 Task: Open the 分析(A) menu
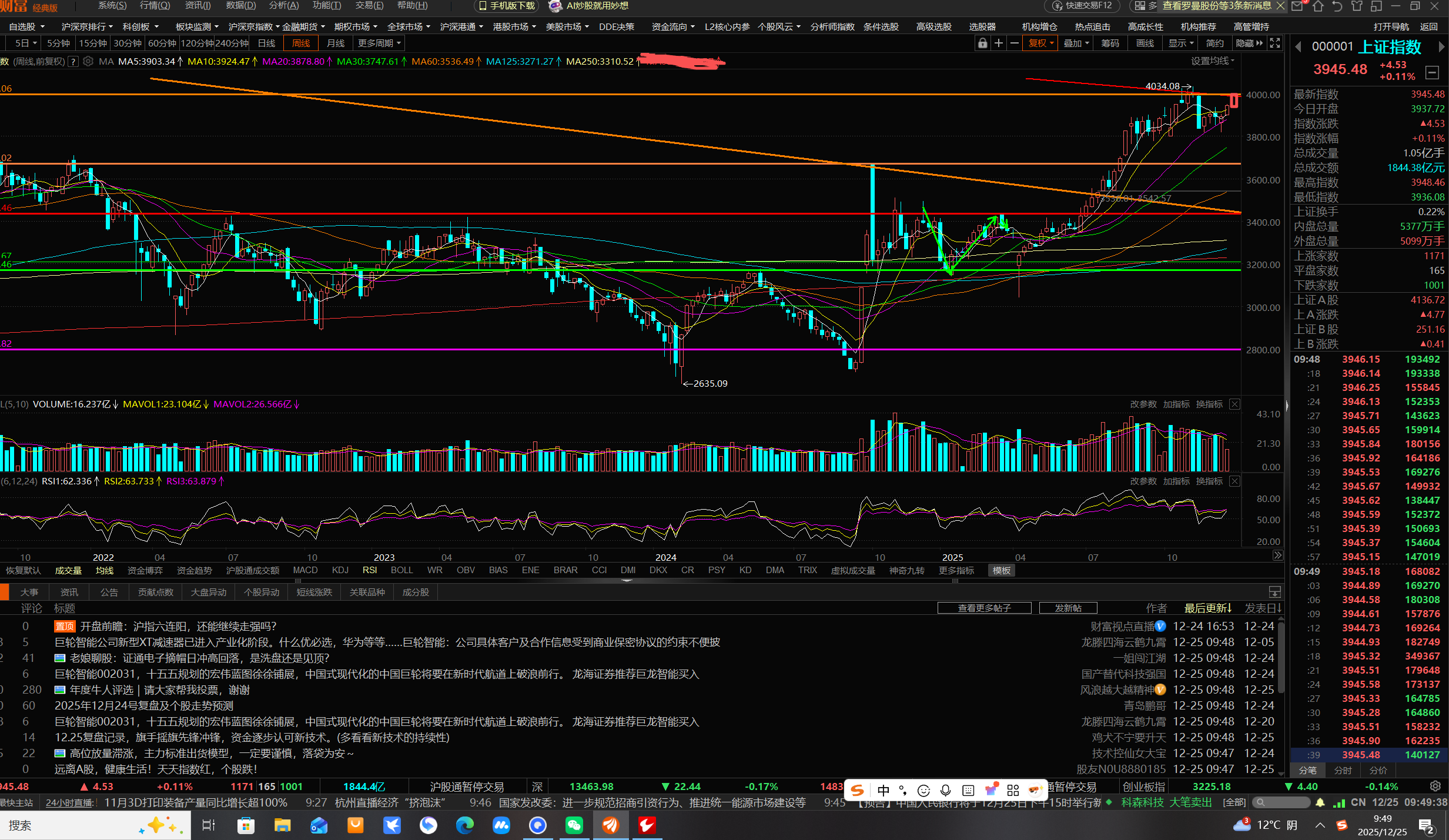coord(283,6)
